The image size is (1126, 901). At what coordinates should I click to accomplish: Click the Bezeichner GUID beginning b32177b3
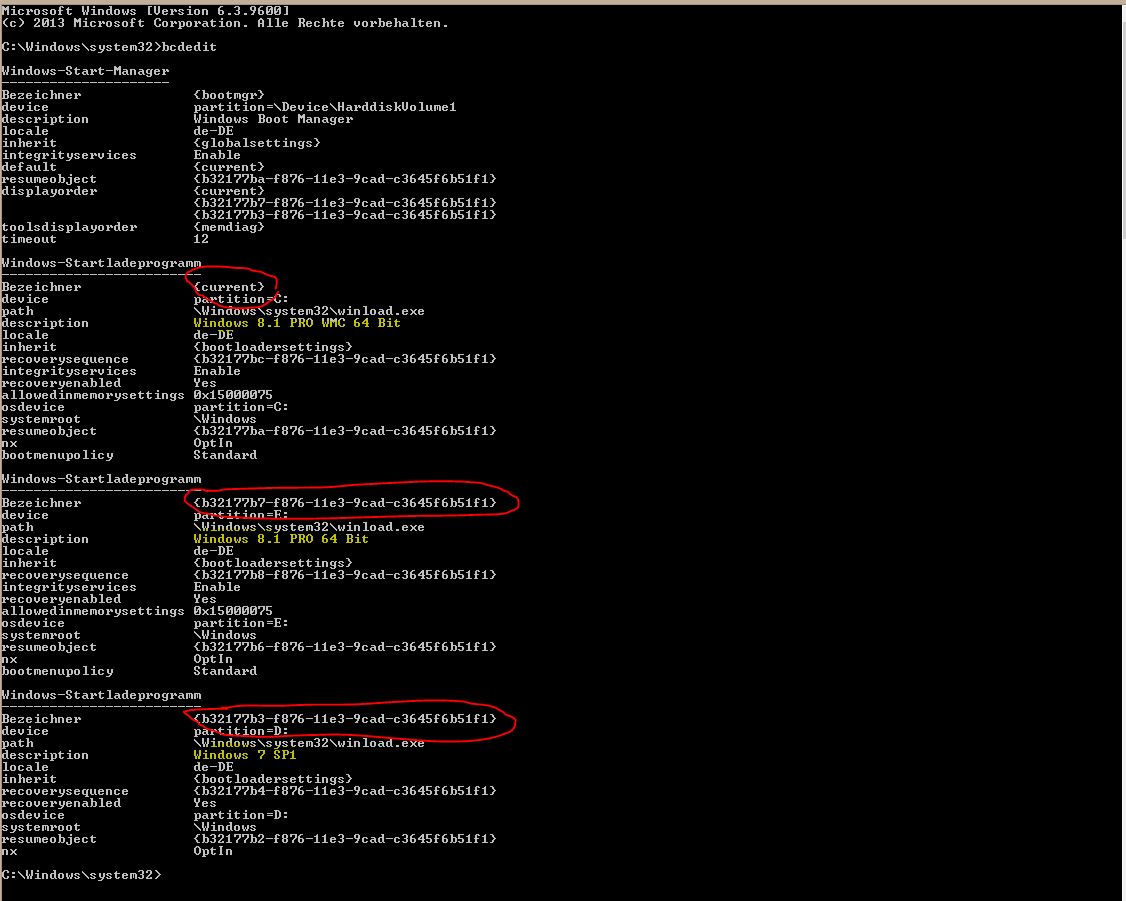pyautogui.click(x=345, y=719)
